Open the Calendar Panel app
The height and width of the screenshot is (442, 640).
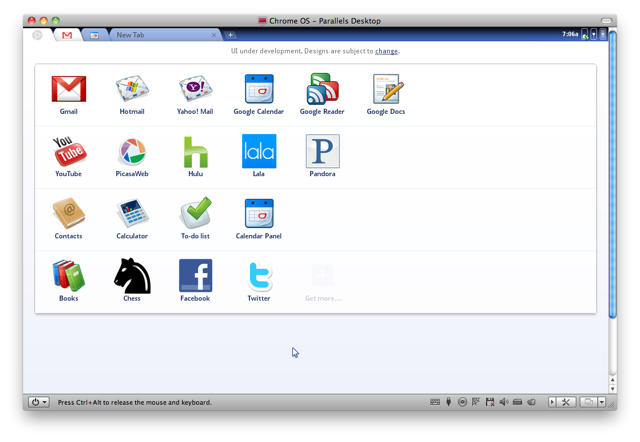pos(259,213)
